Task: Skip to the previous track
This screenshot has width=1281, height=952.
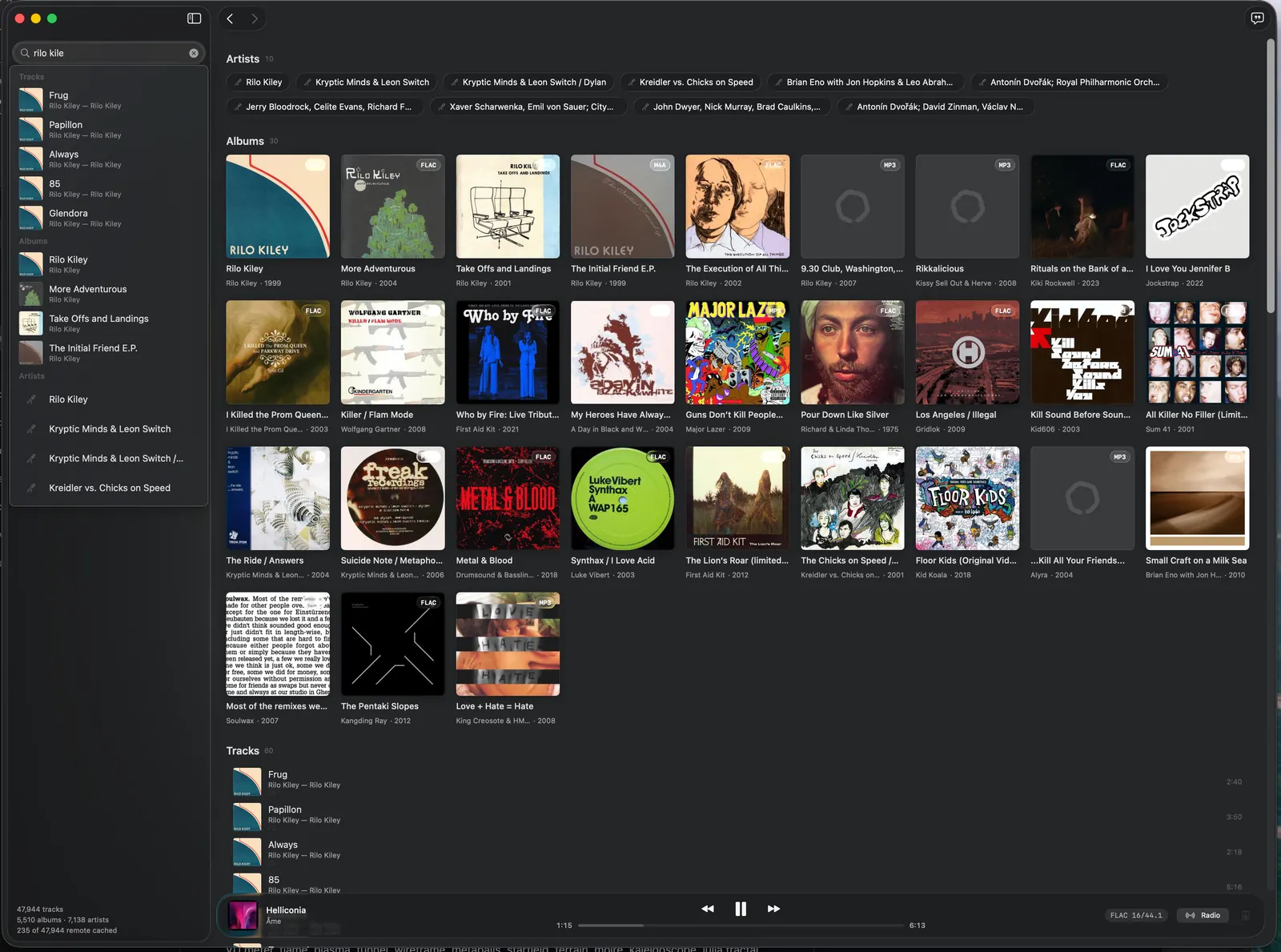Action: pyautogui.click(x=708, y=909)
